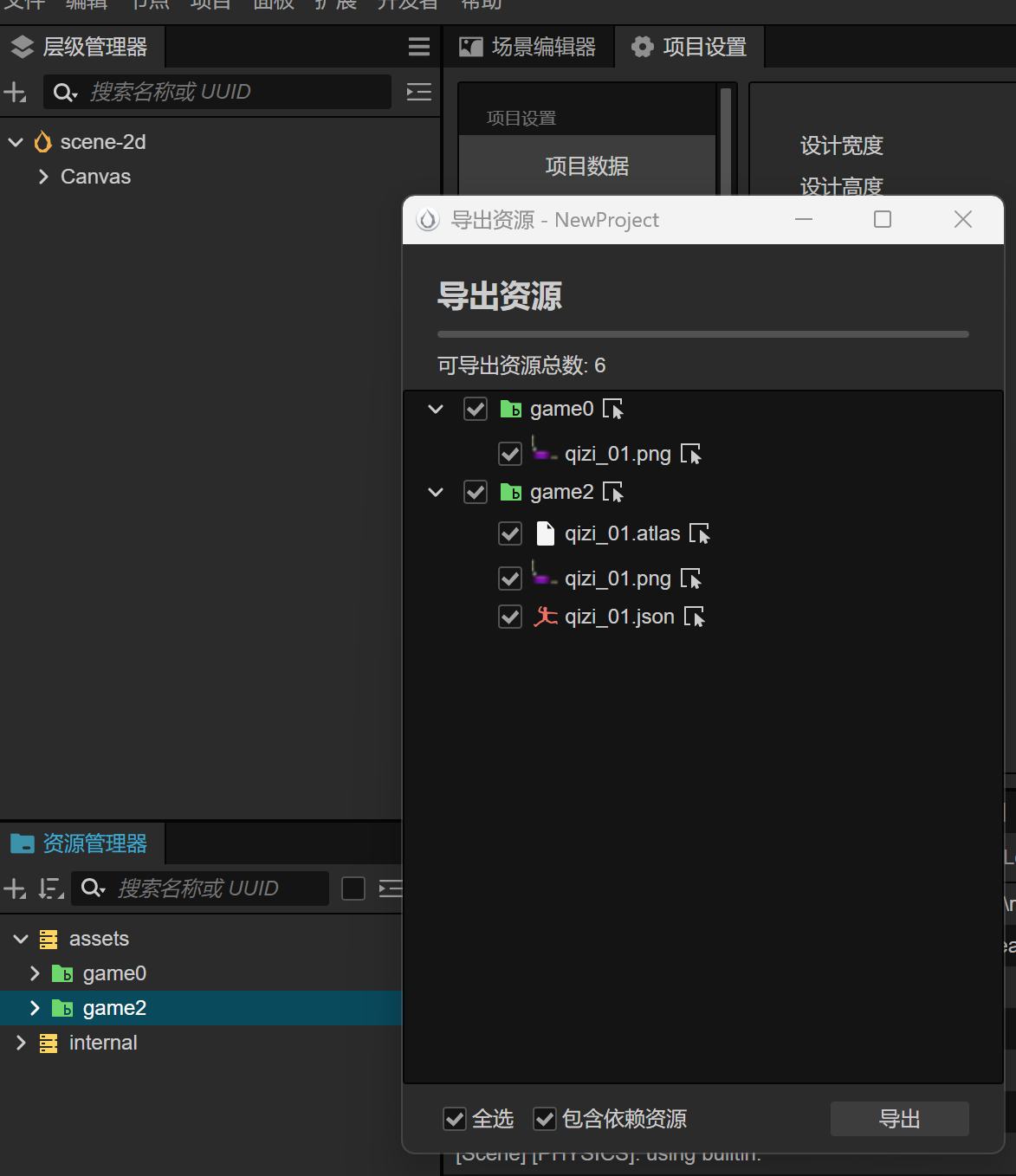The width and height of the screenshot is (1016, 1176).
Task: Click the qizi_01.json spine icon
Action: pyautogui.click(x=545, y=616)
